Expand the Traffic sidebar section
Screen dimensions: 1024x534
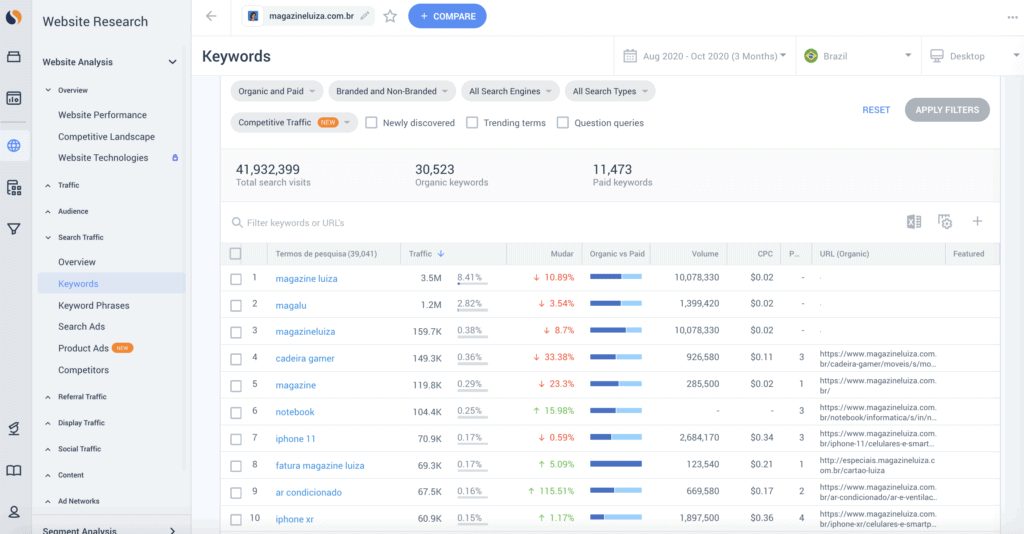(69, 185)
